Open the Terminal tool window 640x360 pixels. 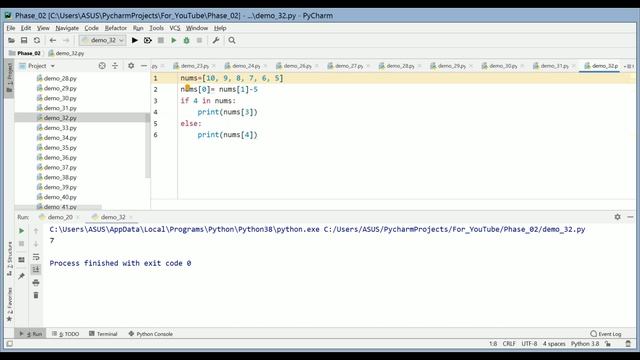103,334
